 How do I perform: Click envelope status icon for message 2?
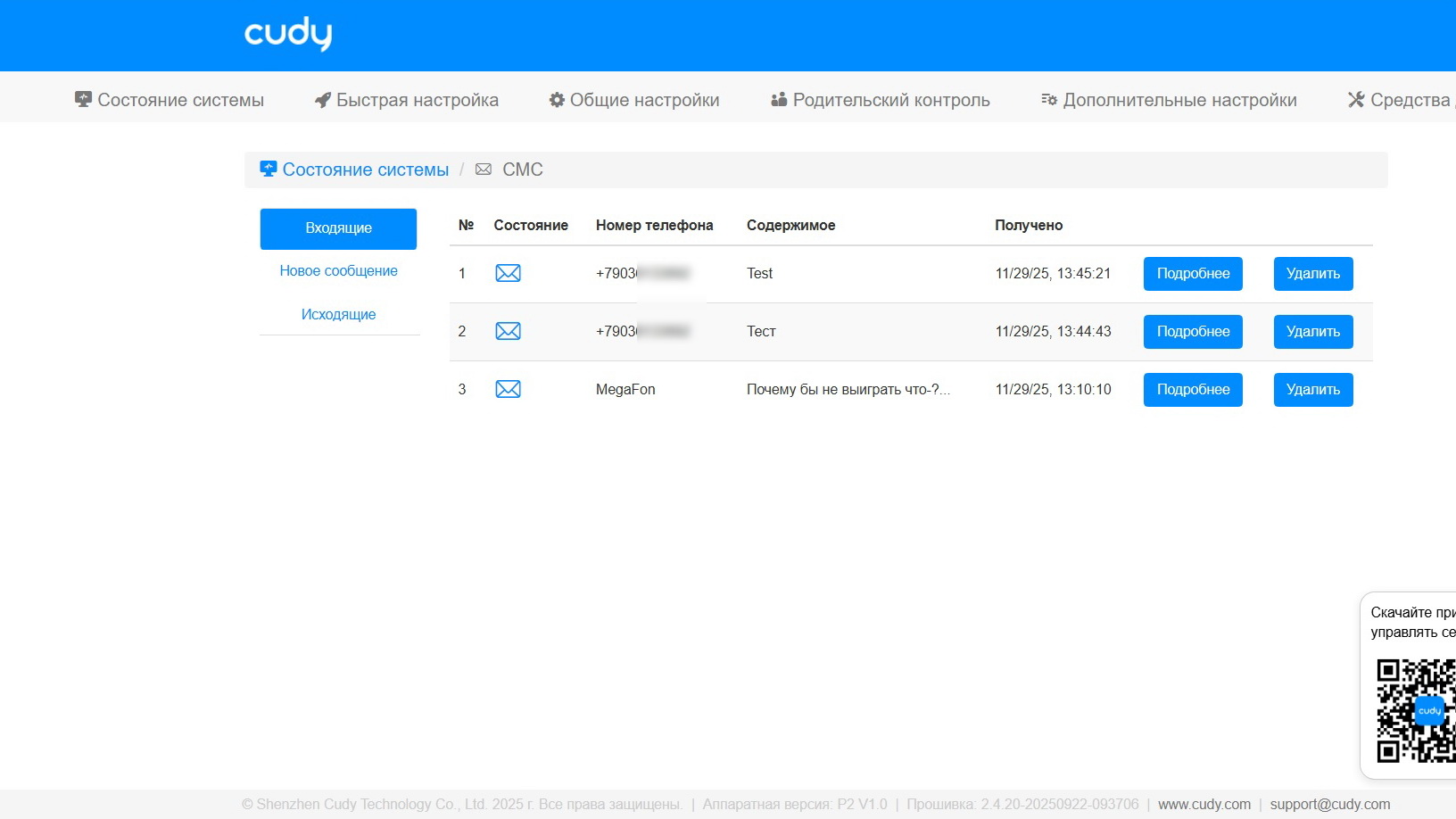click(x=508, y=331)
